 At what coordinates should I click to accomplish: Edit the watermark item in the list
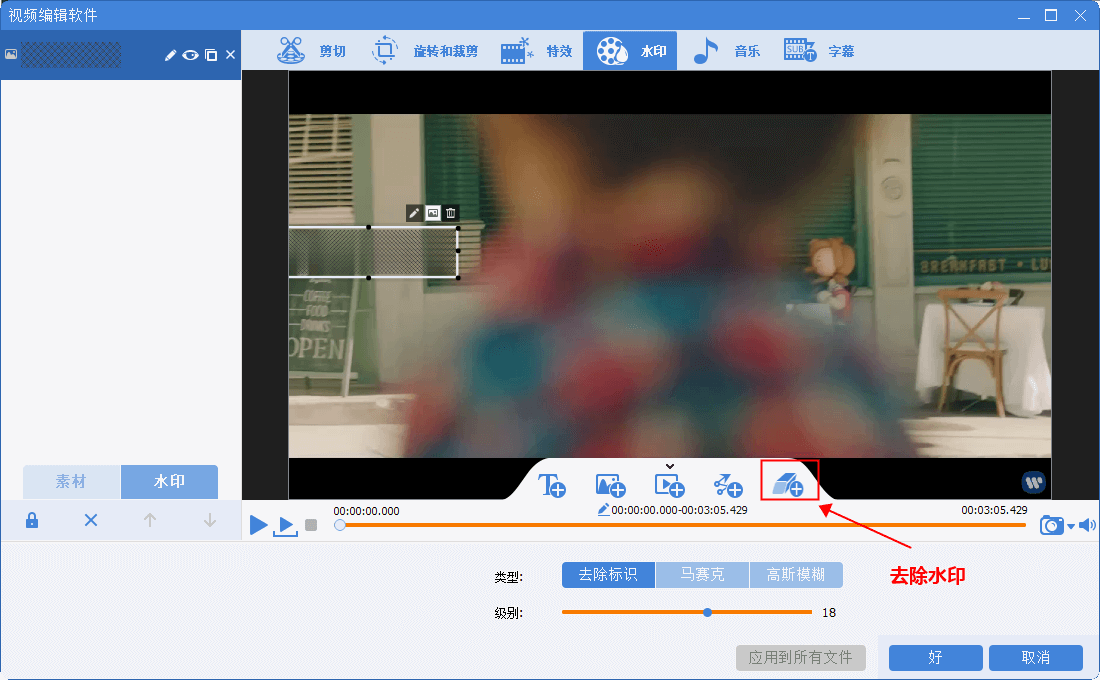[x=170, y=55]
